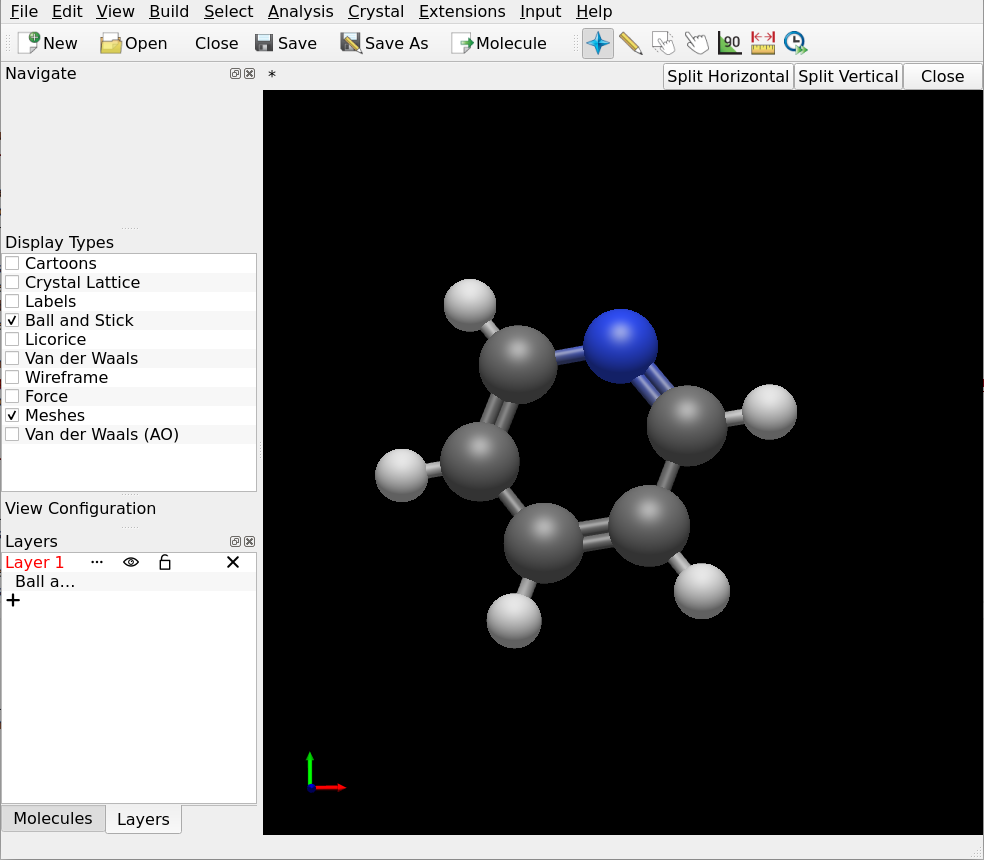
Task: Activate the Animation clock tool
Action: click(x=795, y=43)
